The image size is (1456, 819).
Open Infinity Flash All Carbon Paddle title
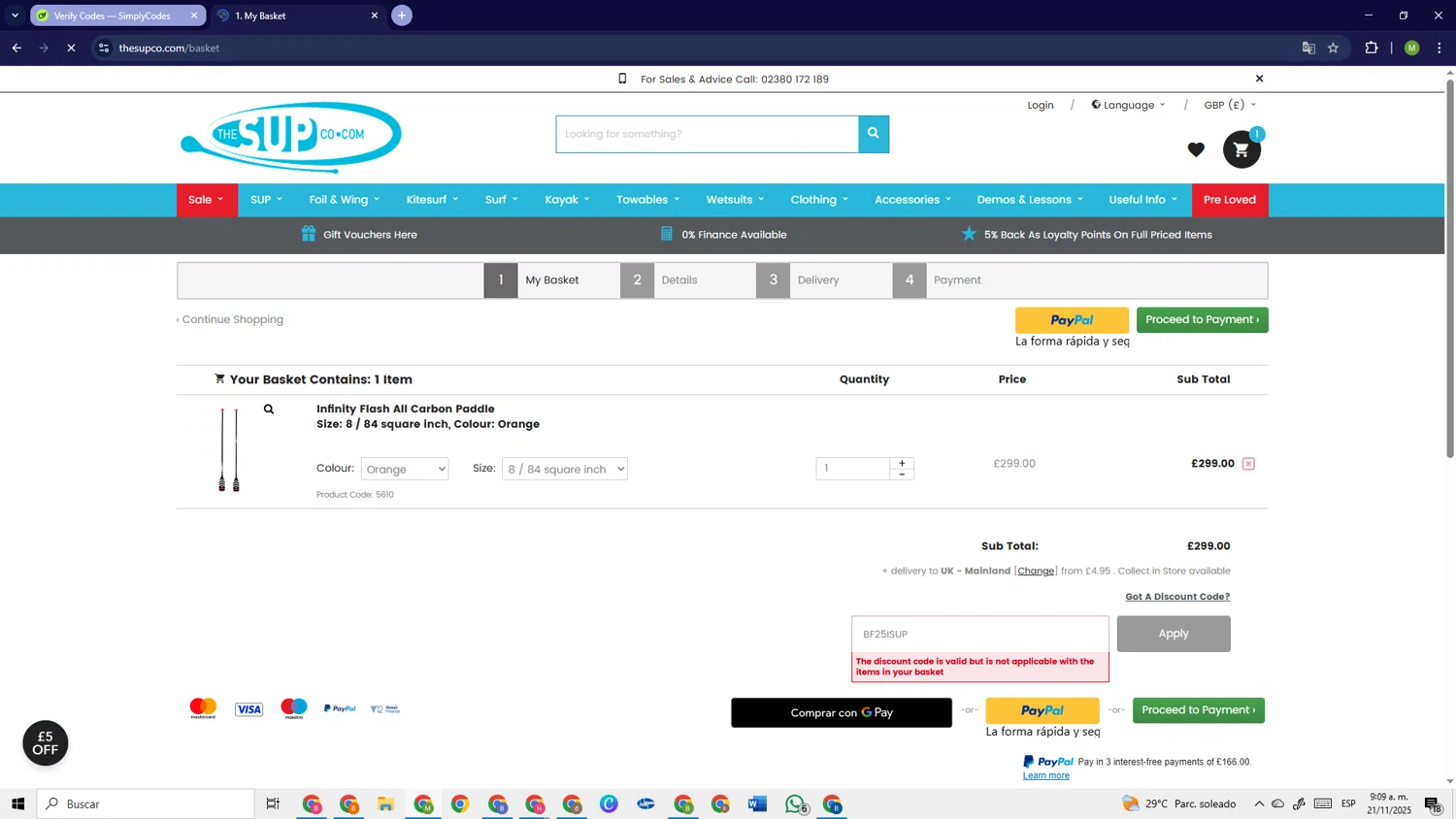click(406, 409)
